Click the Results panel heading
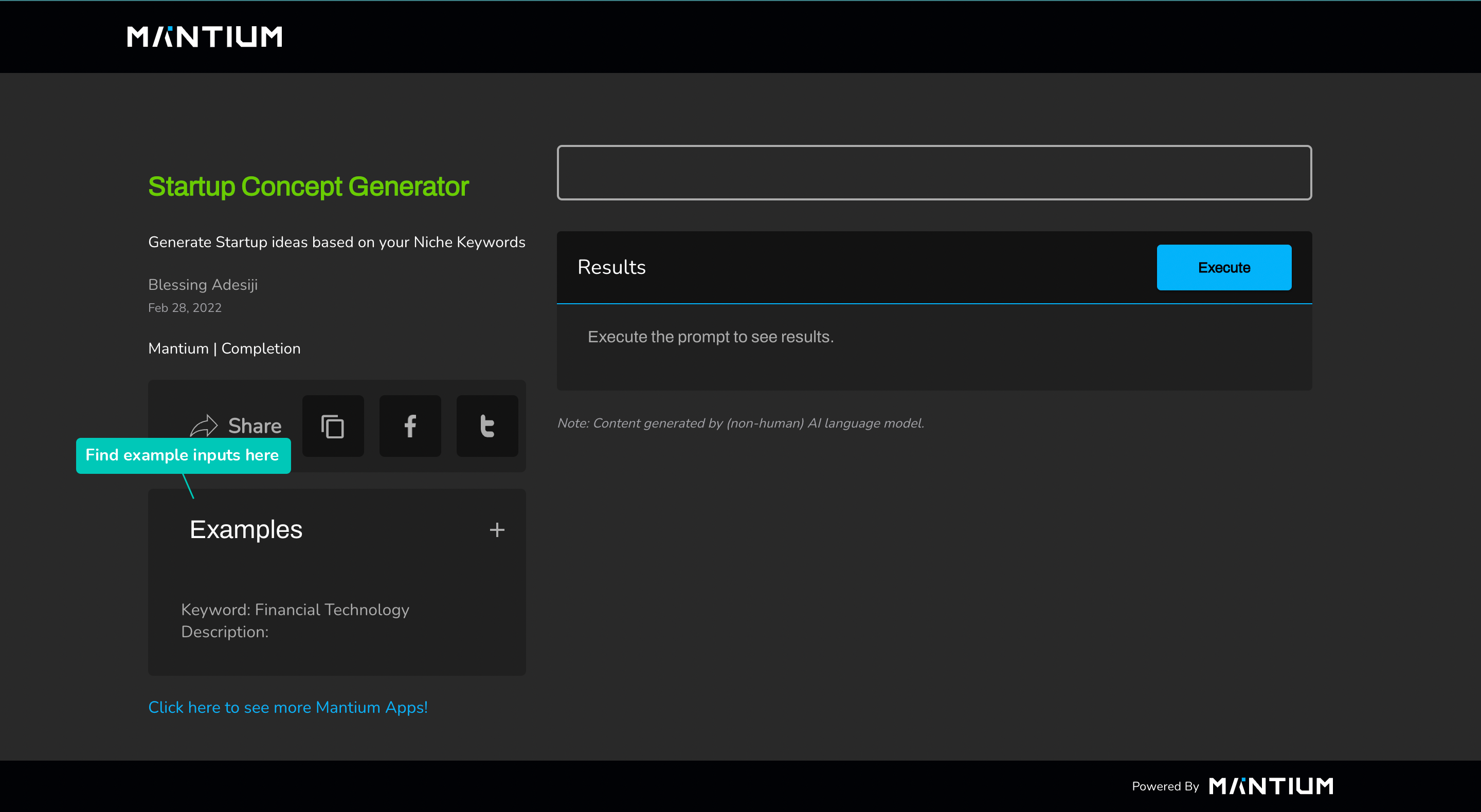This screenshot has height=812, width=1481. point(611,267)
